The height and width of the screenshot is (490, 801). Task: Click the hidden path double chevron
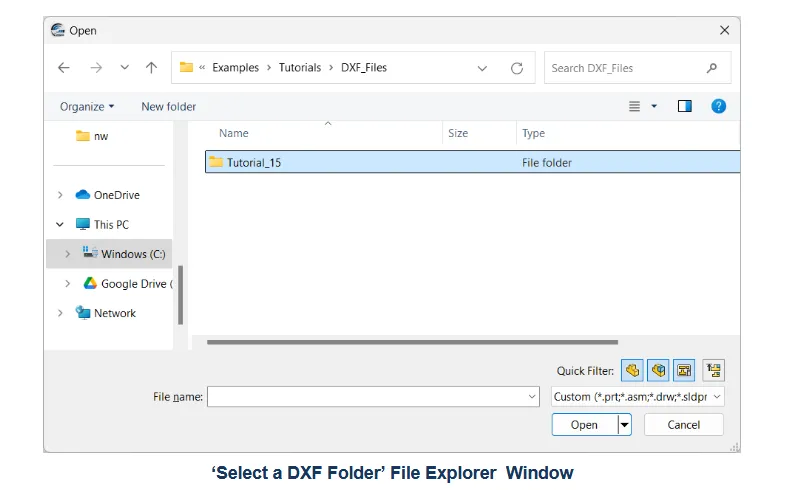[x=202, y=67]
